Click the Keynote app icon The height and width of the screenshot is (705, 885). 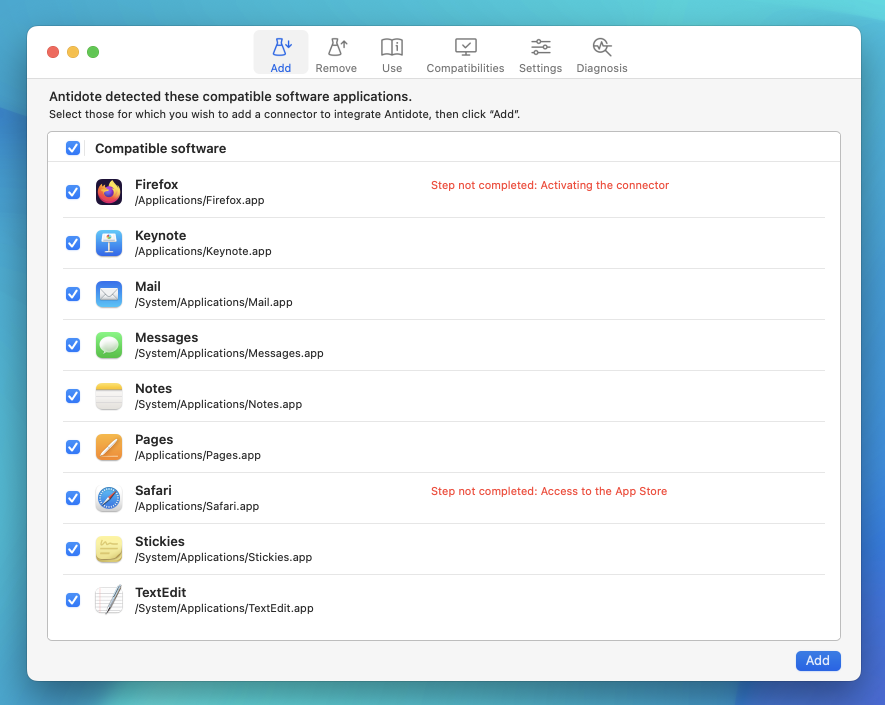109,243
